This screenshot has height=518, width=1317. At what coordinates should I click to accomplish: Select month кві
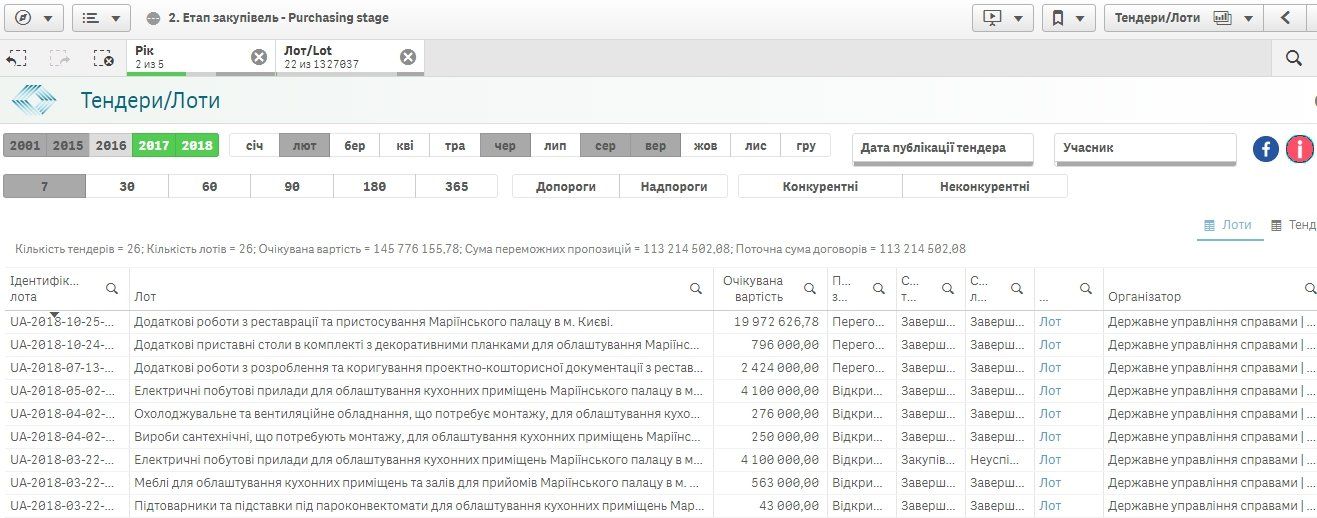[x=405, y=145]
